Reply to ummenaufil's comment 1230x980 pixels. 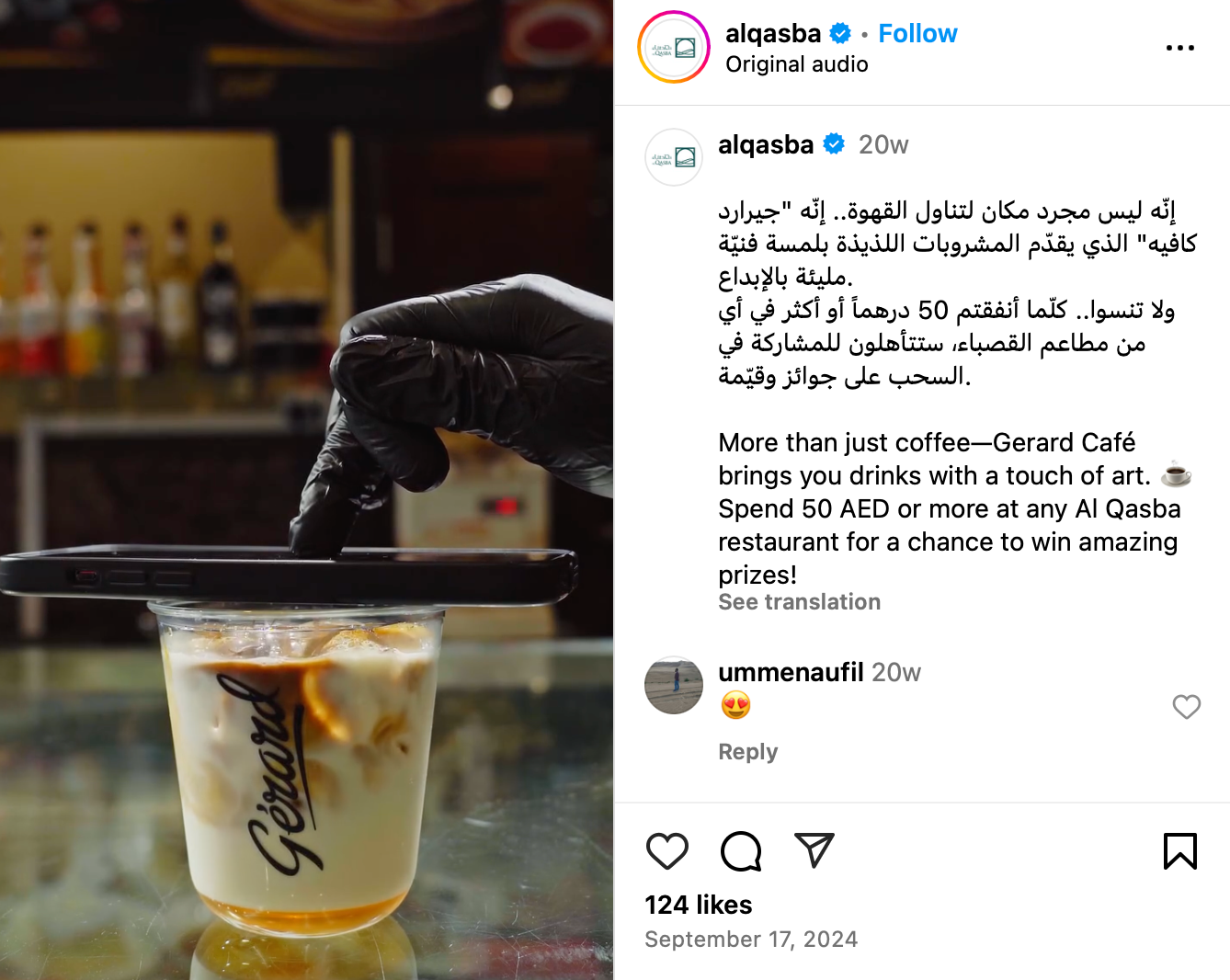click(x=747, y=752)
